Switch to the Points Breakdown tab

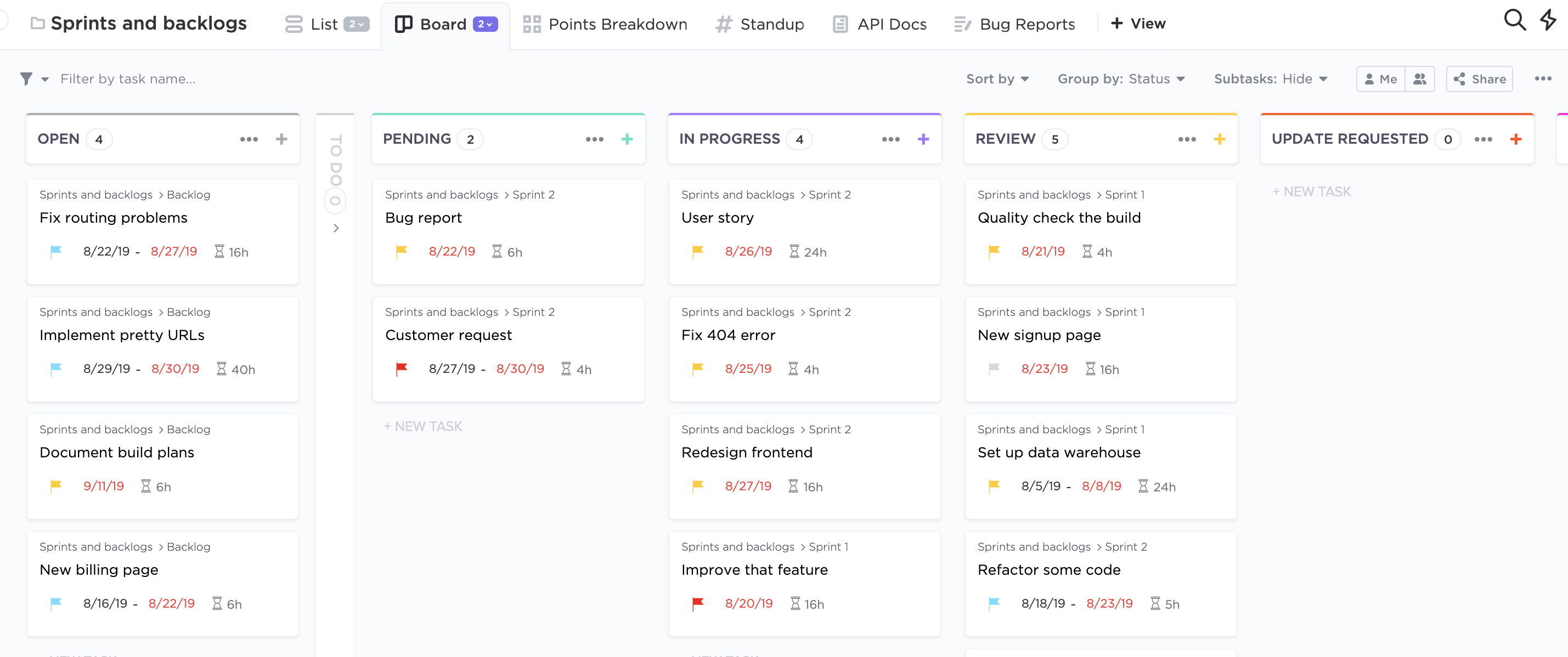pyautogui.click(x=605, y=24)
